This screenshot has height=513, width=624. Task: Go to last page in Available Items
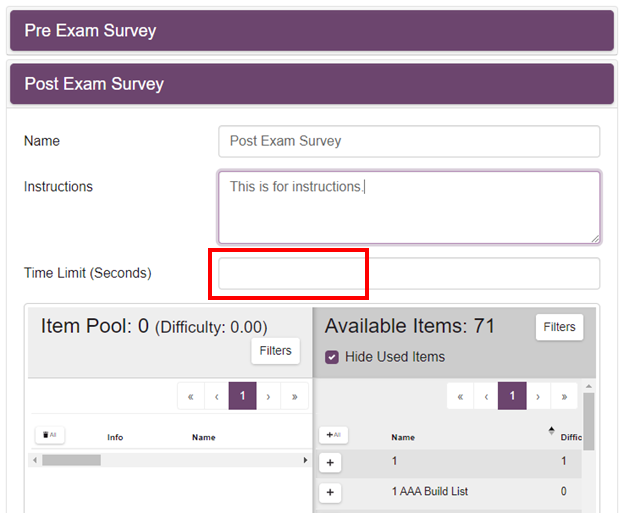[x=564, y=396]
